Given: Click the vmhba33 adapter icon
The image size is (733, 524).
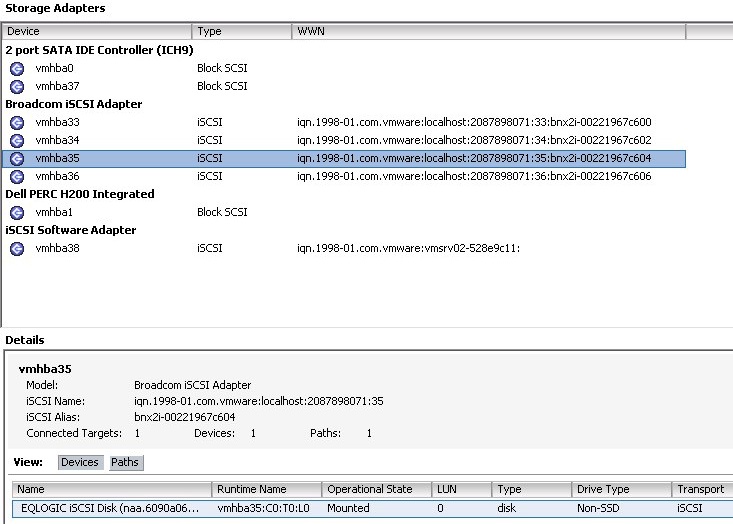Looking at the screenshot, I should tap(17, 122).
